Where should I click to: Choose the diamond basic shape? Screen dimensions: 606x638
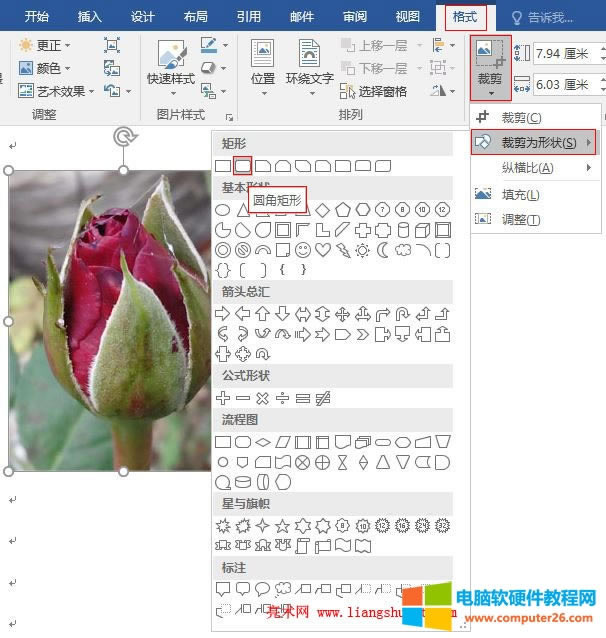point(323,210)
